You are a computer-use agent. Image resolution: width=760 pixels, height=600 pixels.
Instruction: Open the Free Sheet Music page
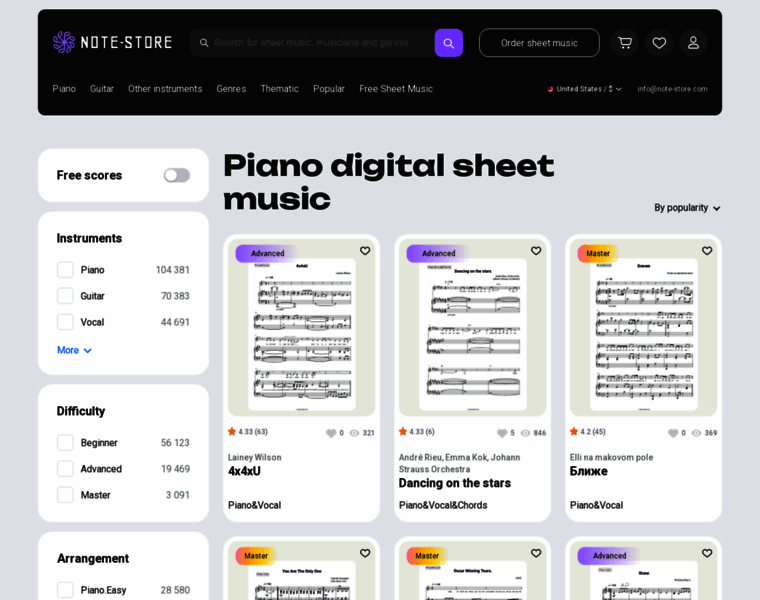coord(396,89)
